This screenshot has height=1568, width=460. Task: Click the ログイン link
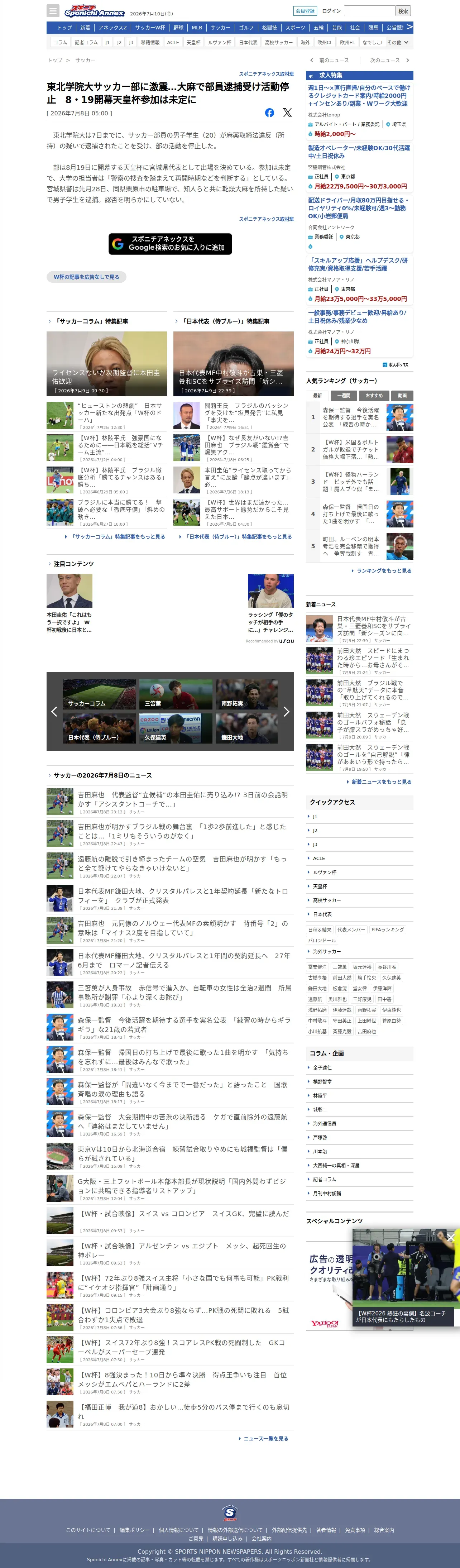[x=332, y=11]
